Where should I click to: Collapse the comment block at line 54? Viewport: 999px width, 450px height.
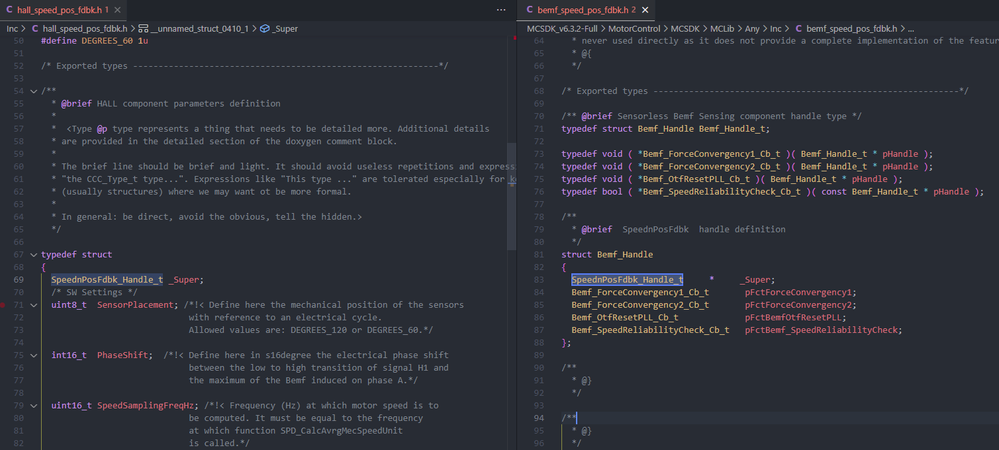33,91
